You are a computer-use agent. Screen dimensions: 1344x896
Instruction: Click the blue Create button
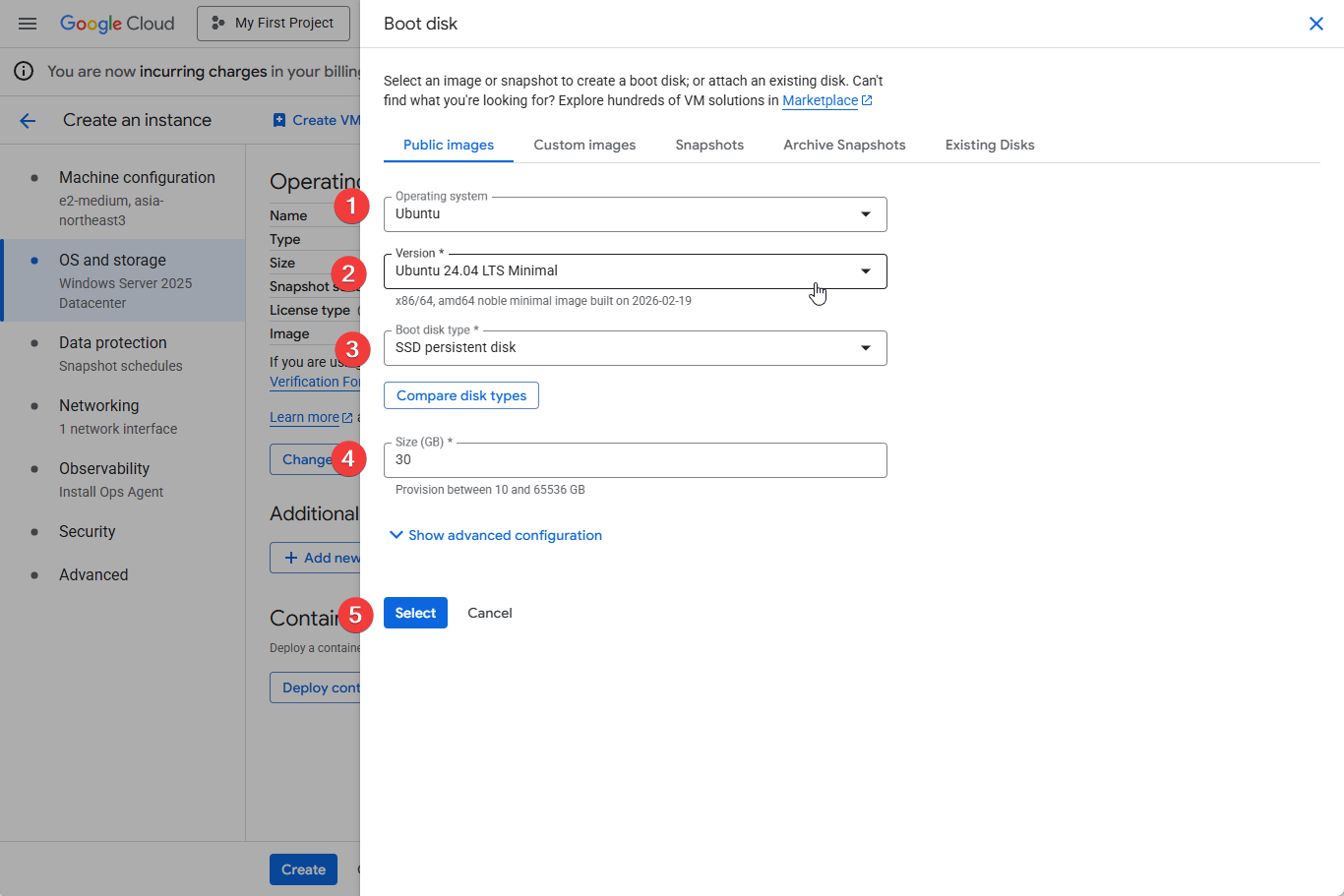pos(303,869)
